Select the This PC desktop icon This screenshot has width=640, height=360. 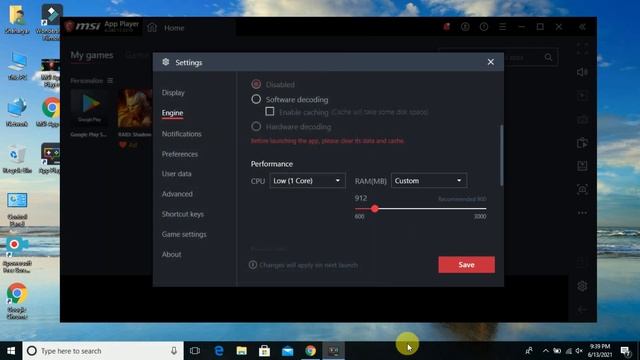(x=17, y=65)
